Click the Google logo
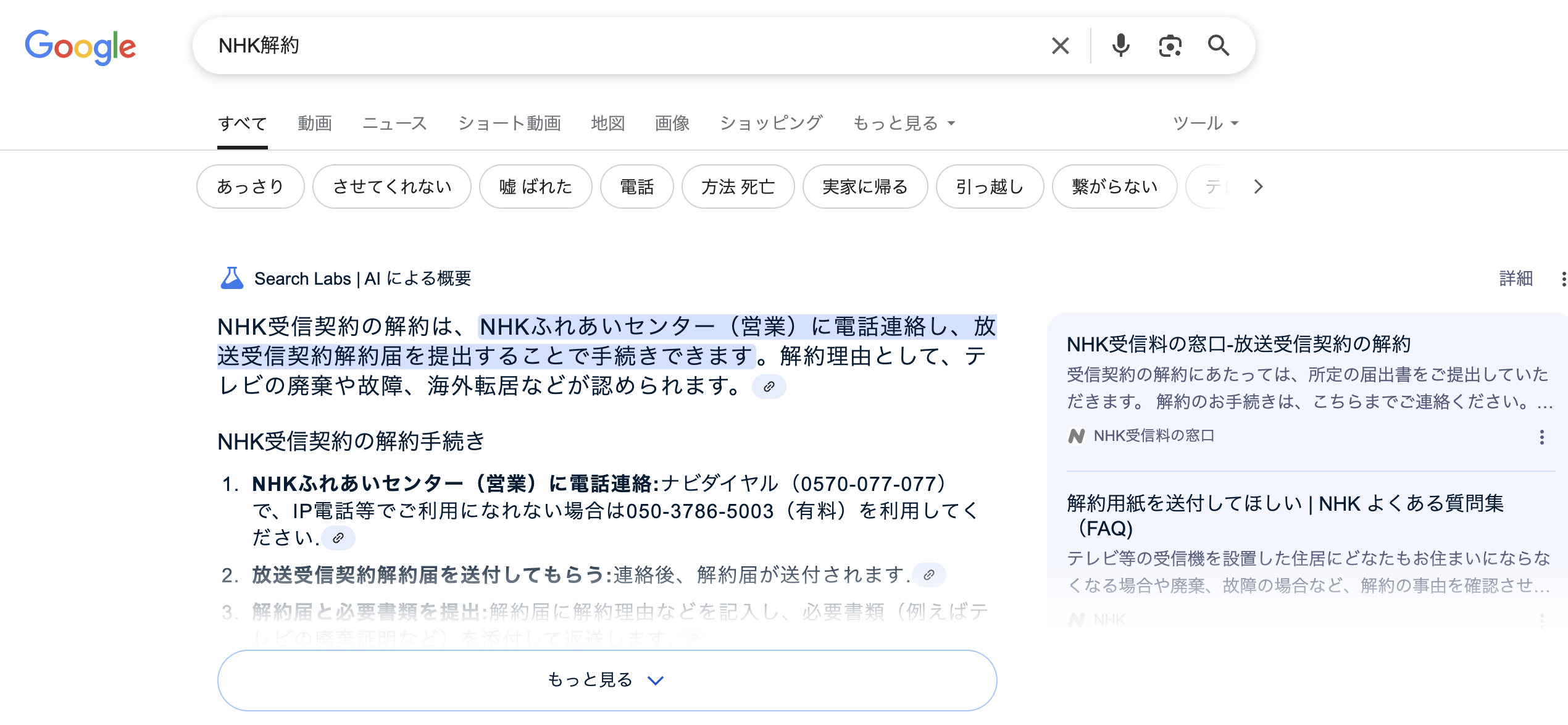The height and width of the screenshot is (725, 1568). click(x=80, y=46)
